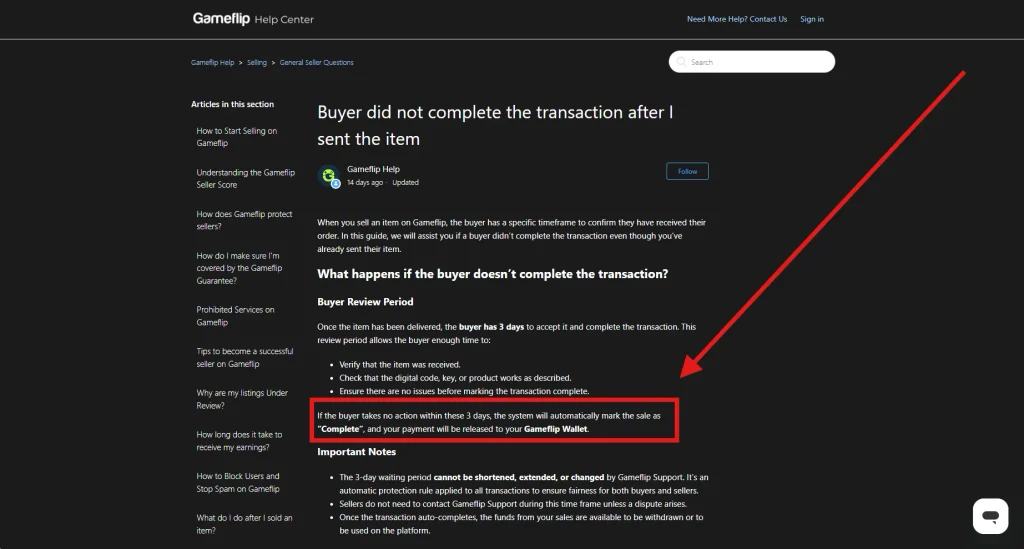Click the Gameflip Help Center logo
1024x549 pixels.
pyautogui.click(x=253, y=19)
